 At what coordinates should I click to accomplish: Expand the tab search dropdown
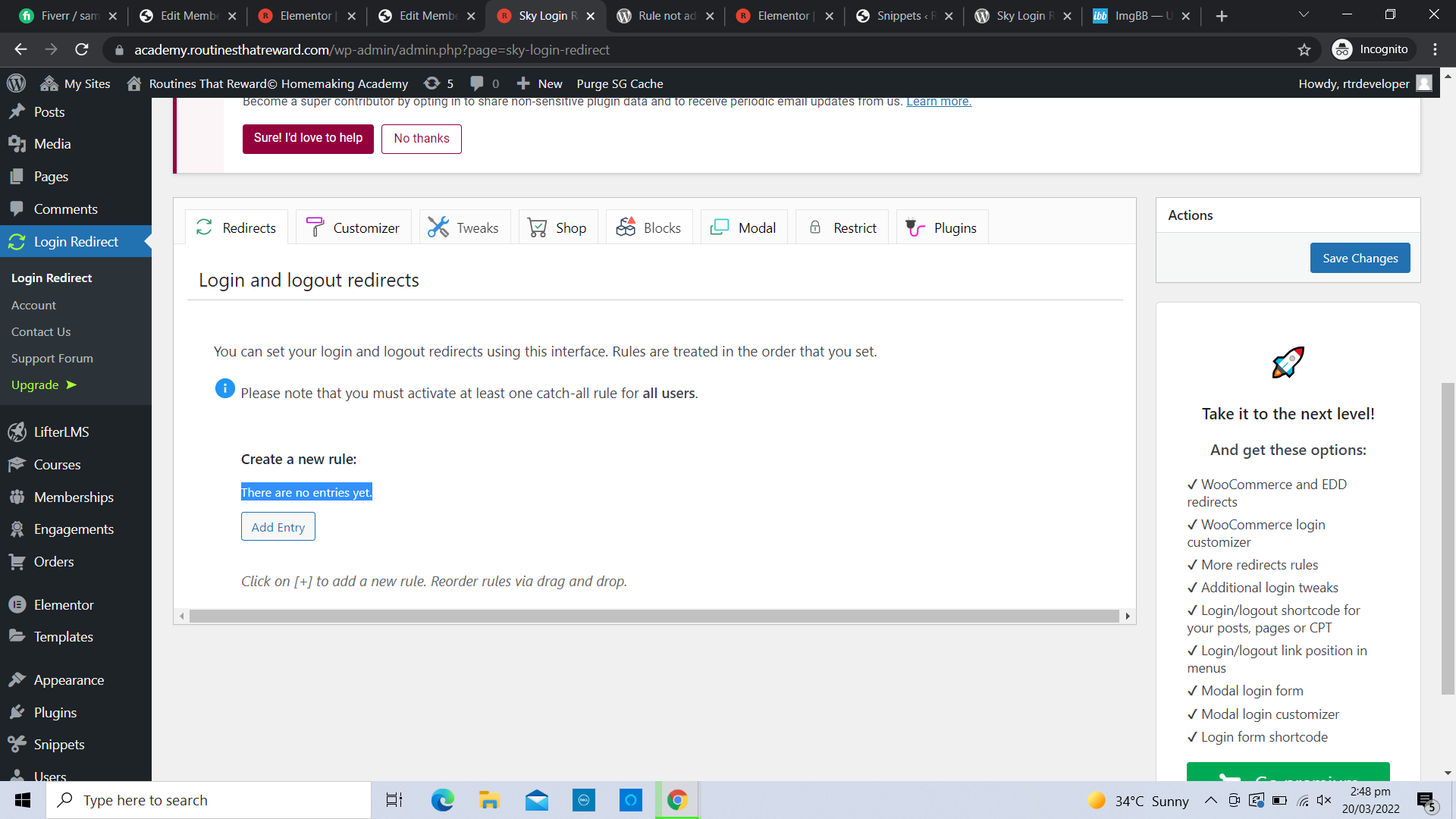click(x=1304, y=15)
